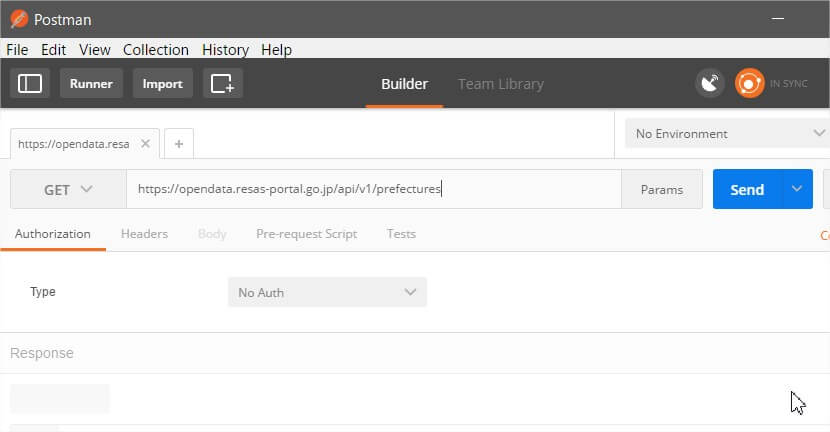Viewport: 830px width, 432px height.
Task: Open new window icon button
Action: pyautogui.click(x=222, y=83)
